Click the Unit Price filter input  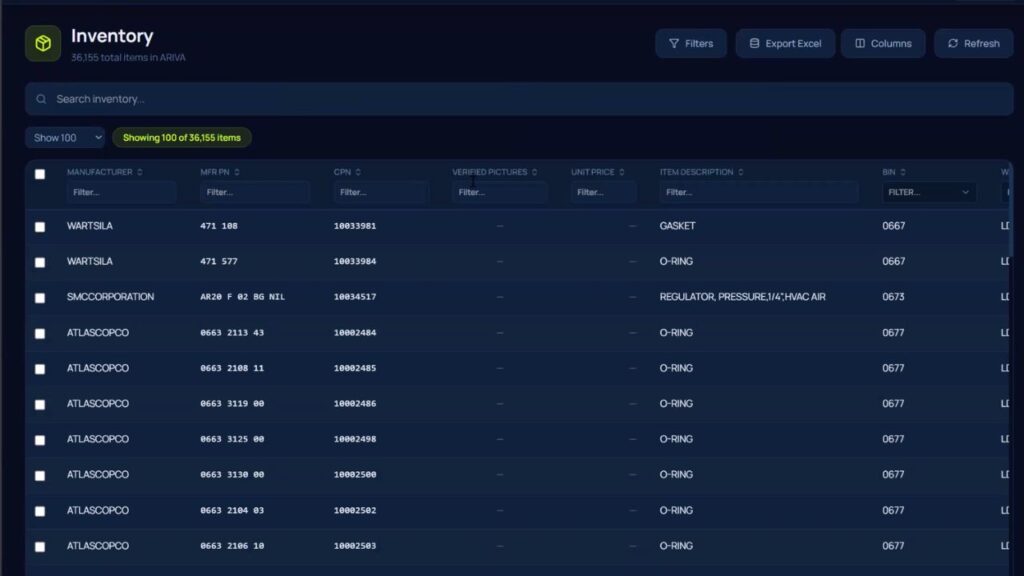[603, 192]
